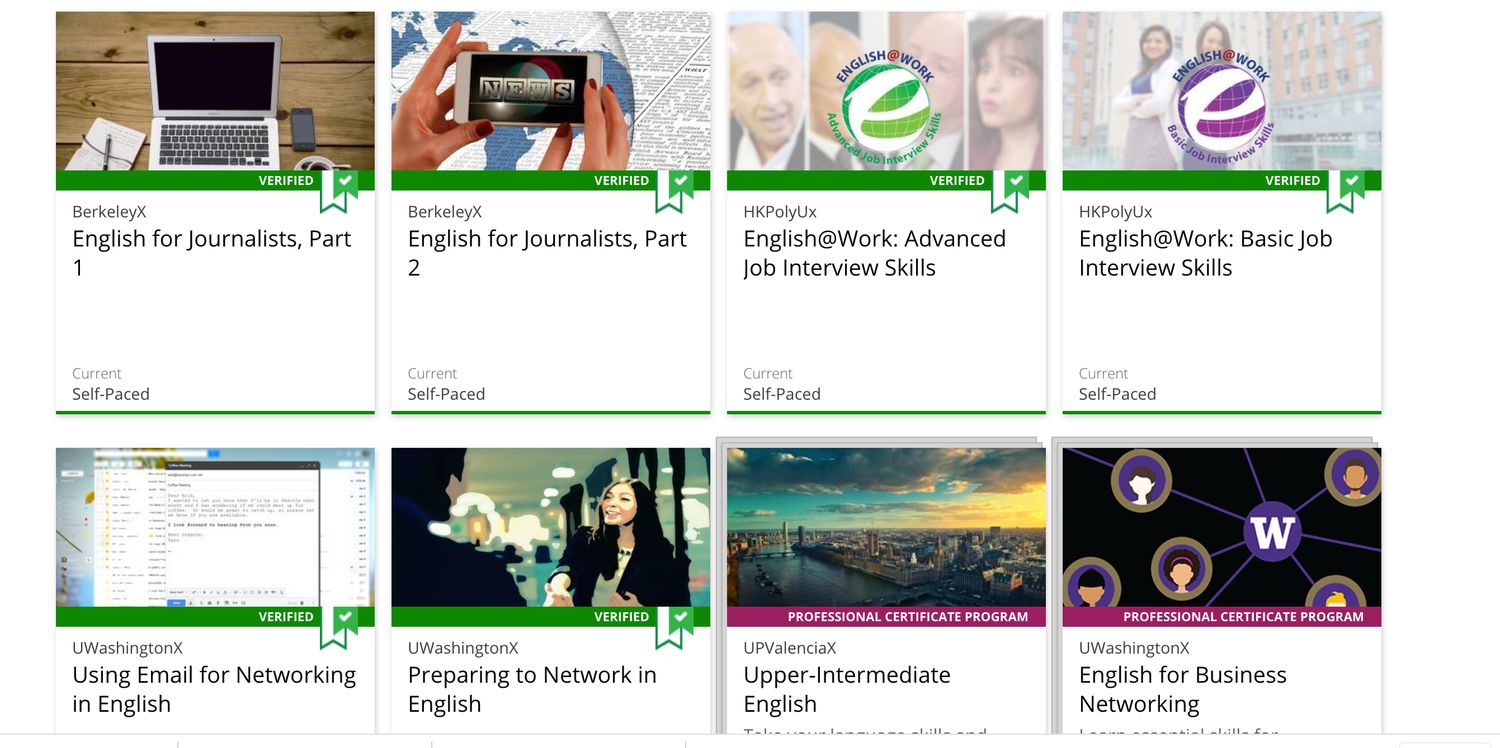This screenshot has width=1500, height=748.
Task: Open English for Business Networking program
Action: tap(1183, 689)
